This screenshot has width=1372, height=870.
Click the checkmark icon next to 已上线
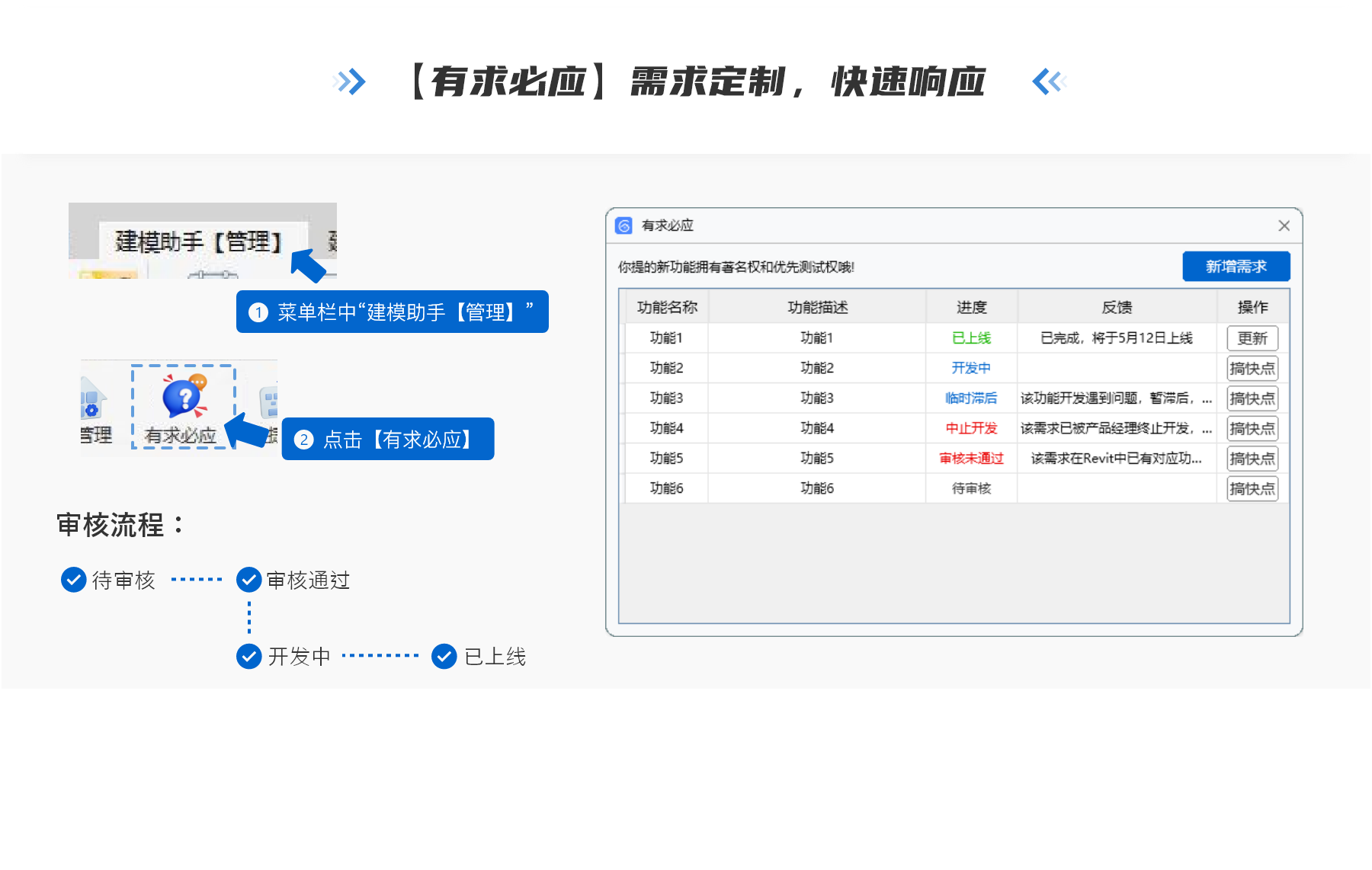[x=444, y=656]
